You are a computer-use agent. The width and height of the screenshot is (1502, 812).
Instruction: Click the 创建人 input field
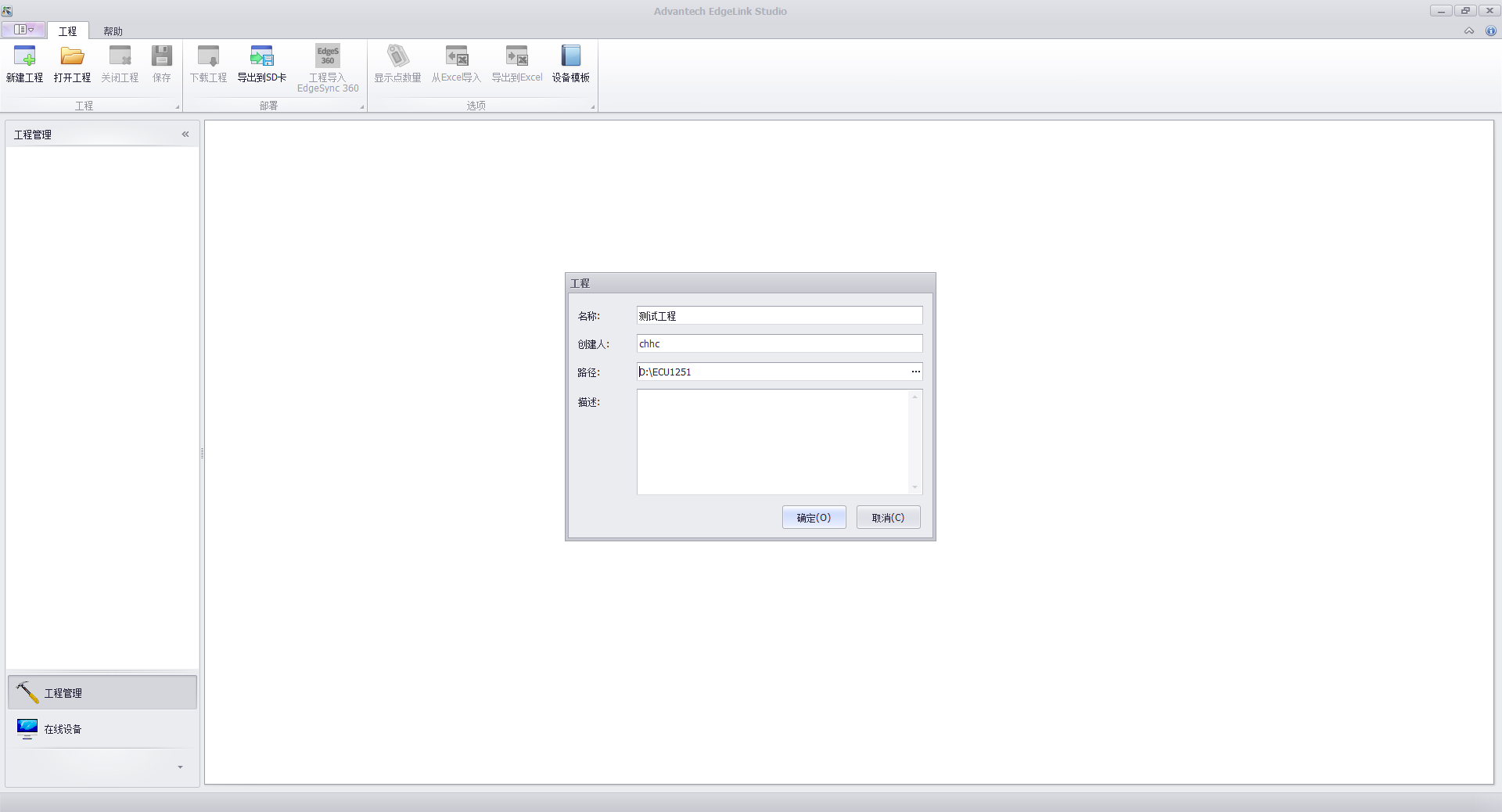pos(780,343)
